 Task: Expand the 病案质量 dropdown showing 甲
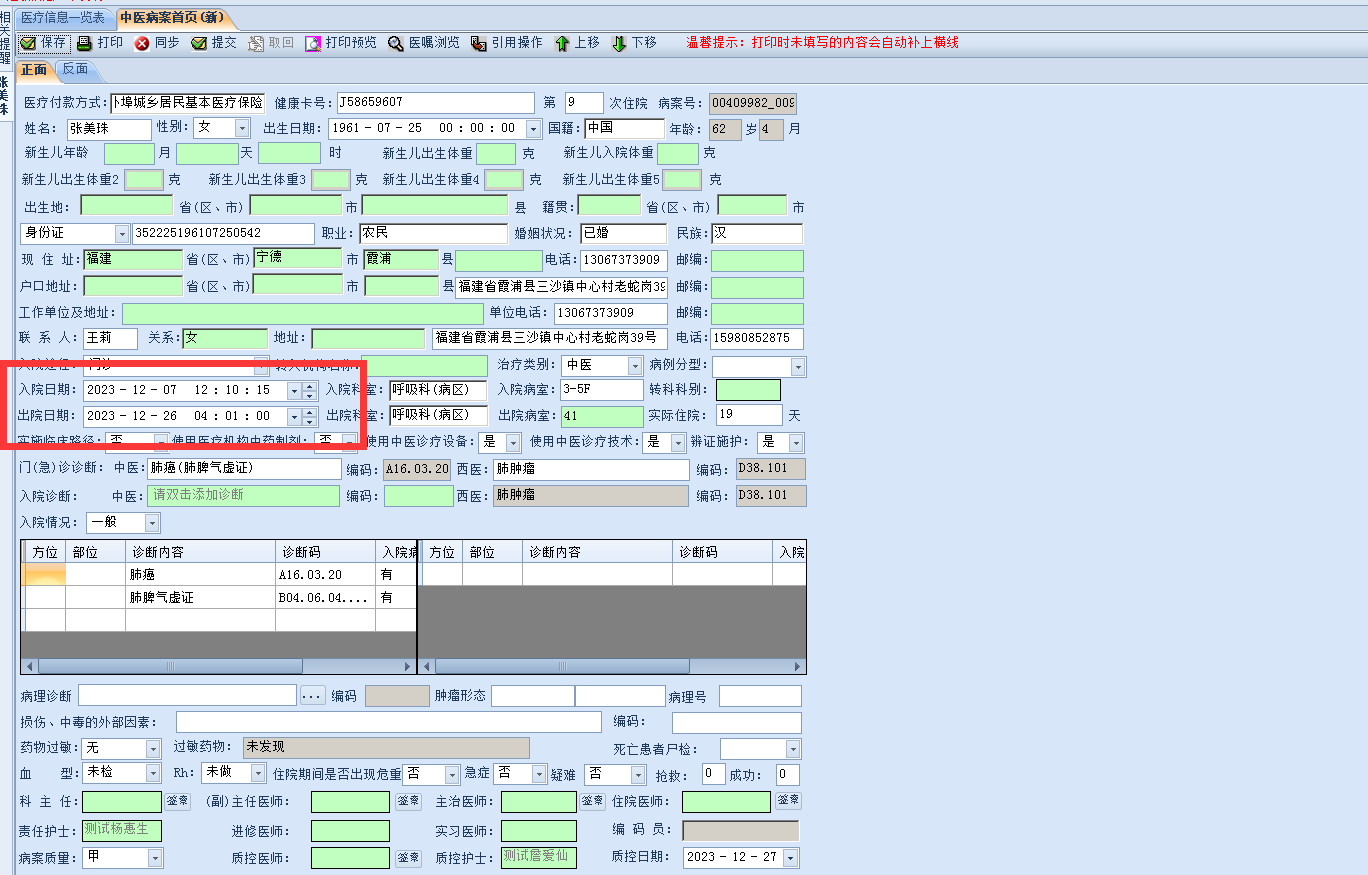click(x=154, y=857)
